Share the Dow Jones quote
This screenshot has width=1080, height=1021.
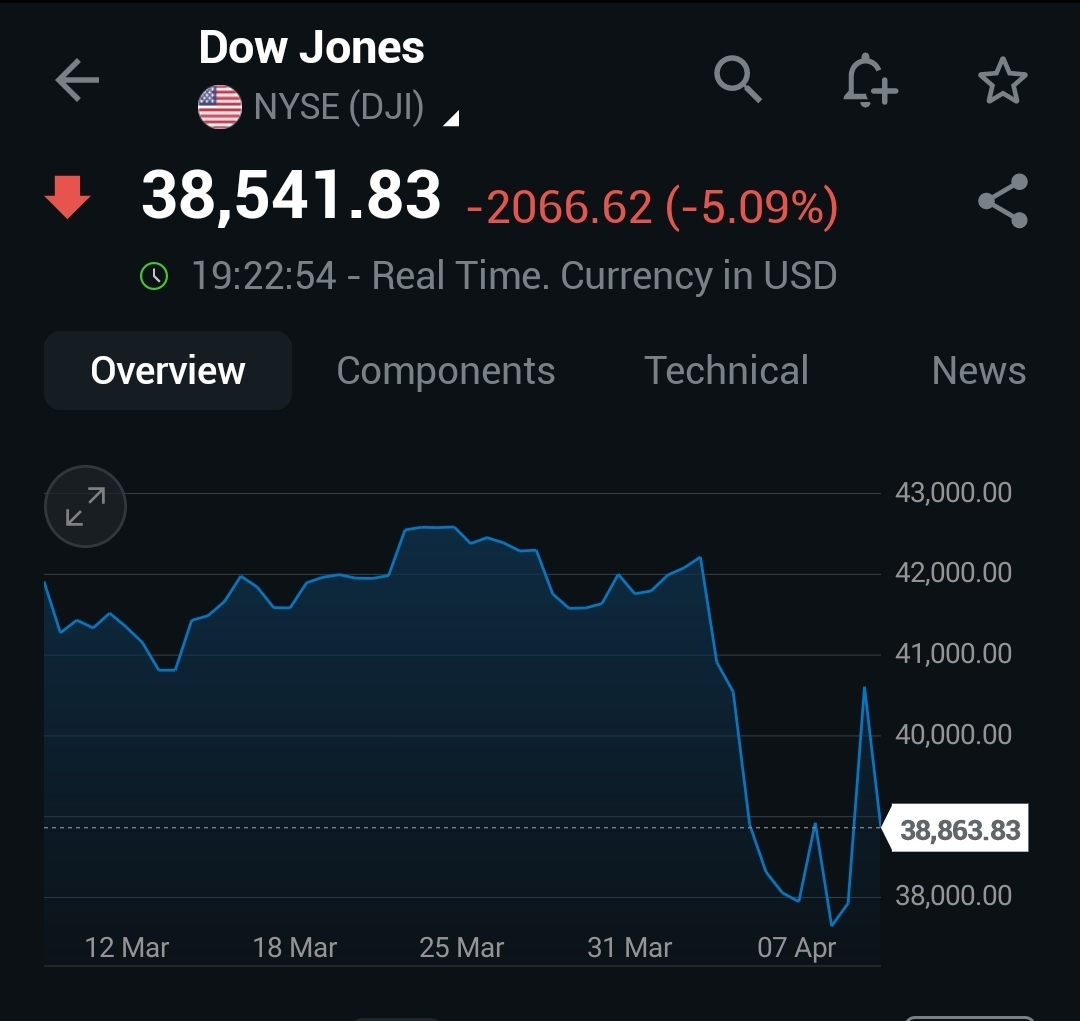click(1002, 201)
